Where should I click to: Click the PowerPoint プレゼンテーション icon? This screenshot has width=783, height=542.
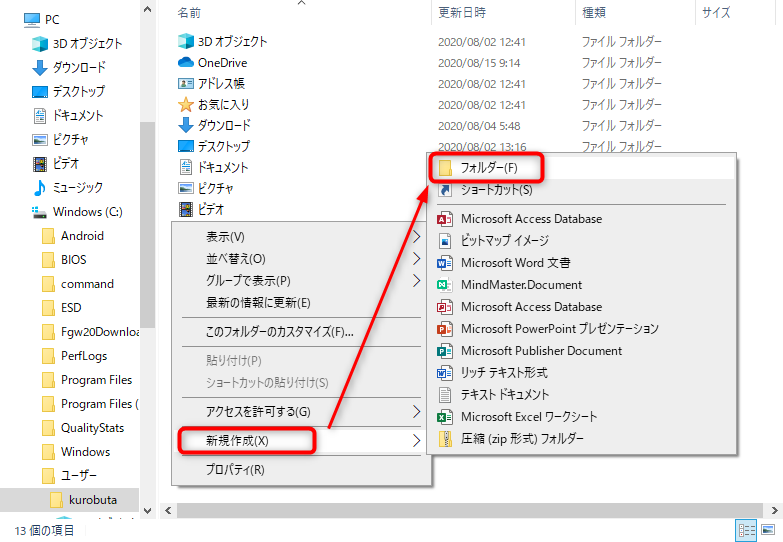coord(445,329)
